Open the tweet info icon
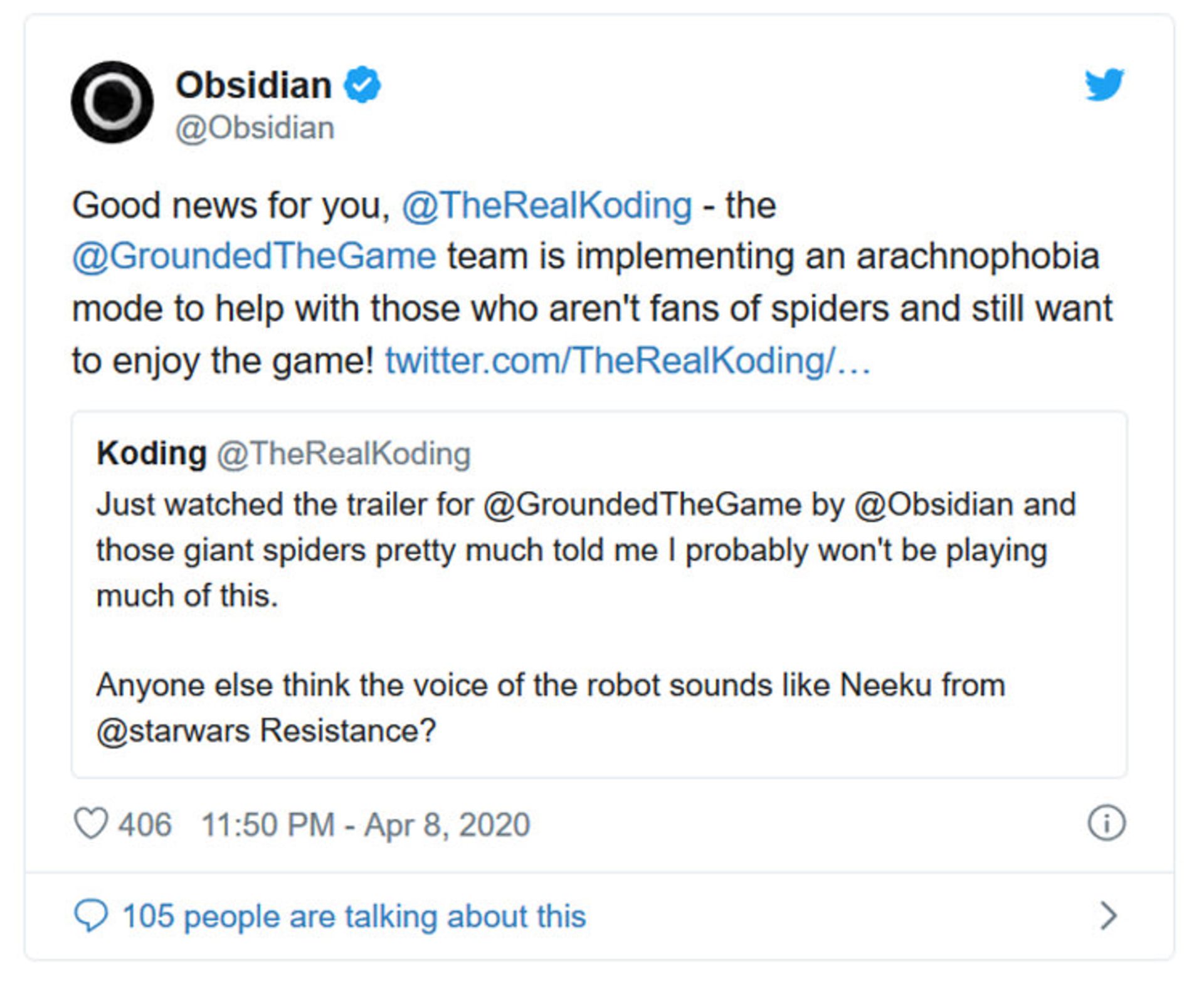This screenshot has height=983, width=1204. tap(1106, 822)
